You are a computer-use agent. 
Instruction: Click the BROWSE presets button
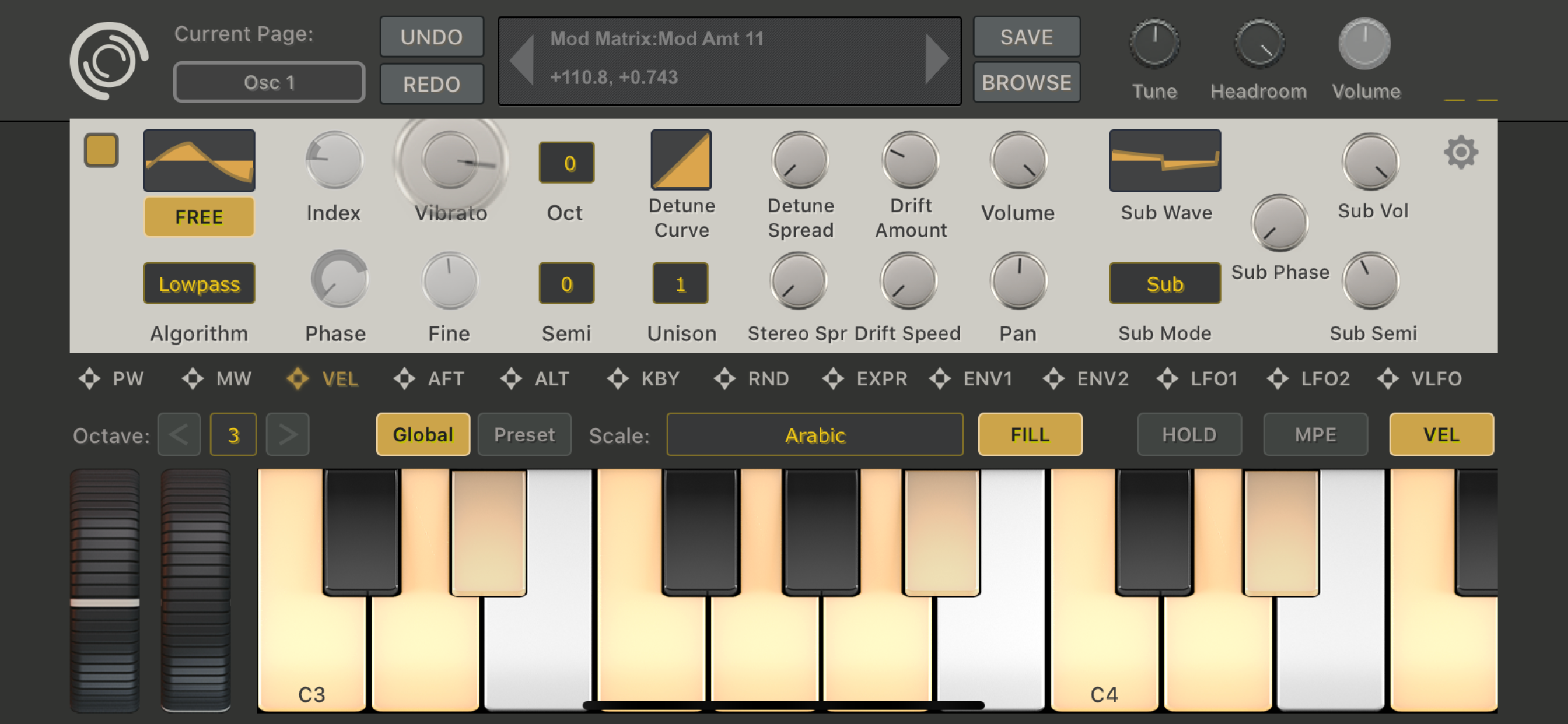coord(1026,82)
